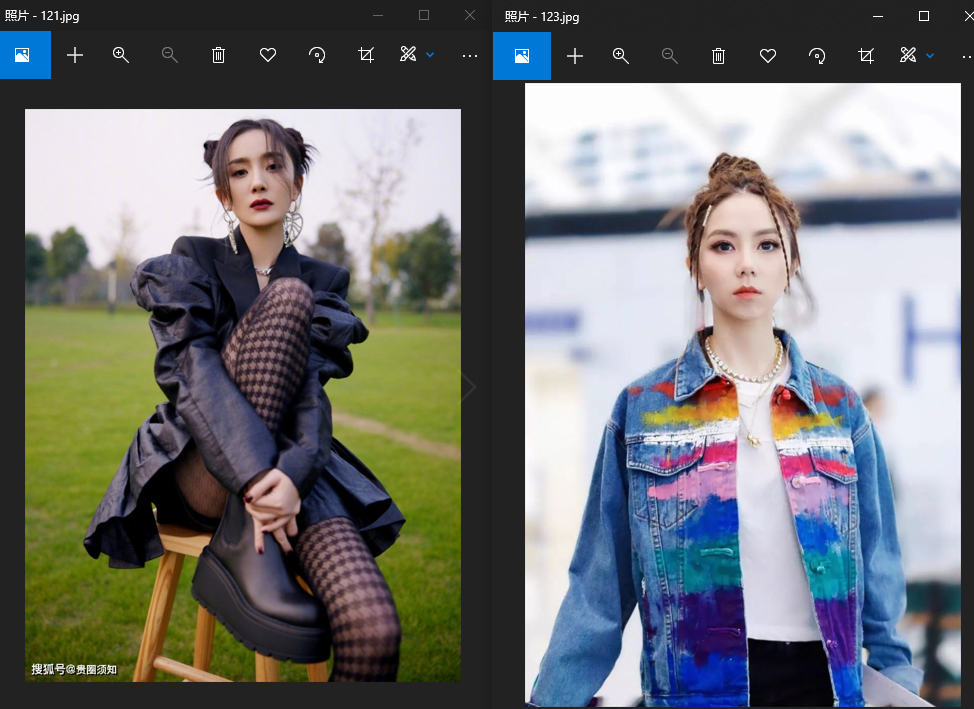Rotate the 121.jpg photo
Image resolution: width=974 pixels, height=709 pixels.
tap(317, 55)
